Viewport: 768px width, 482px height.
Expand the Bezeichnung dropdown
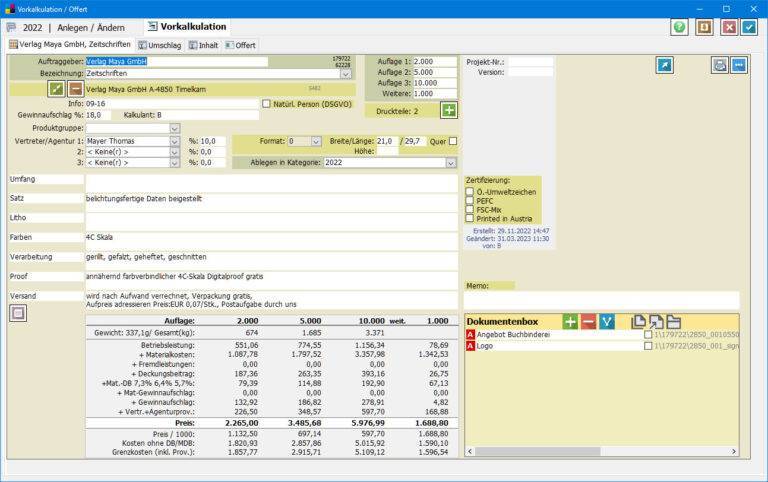pos(346,73)
